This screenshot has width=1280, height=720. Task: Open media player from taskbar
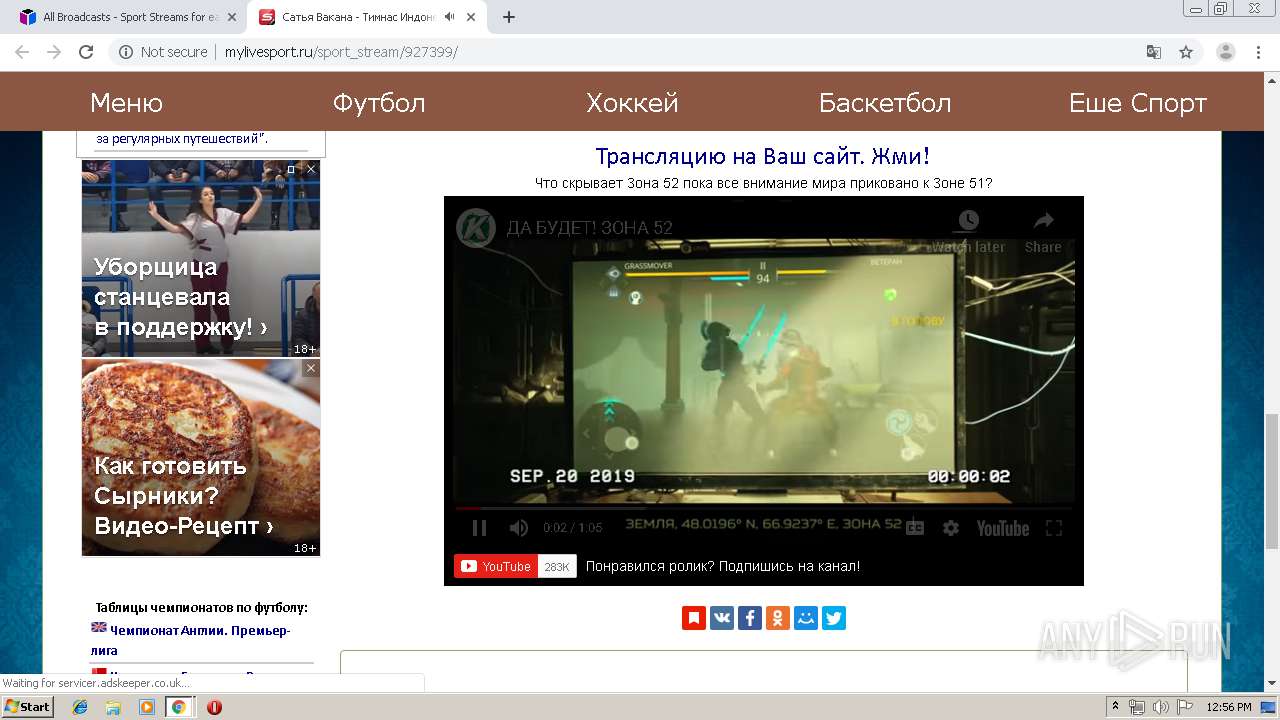(x=147, y=707)
